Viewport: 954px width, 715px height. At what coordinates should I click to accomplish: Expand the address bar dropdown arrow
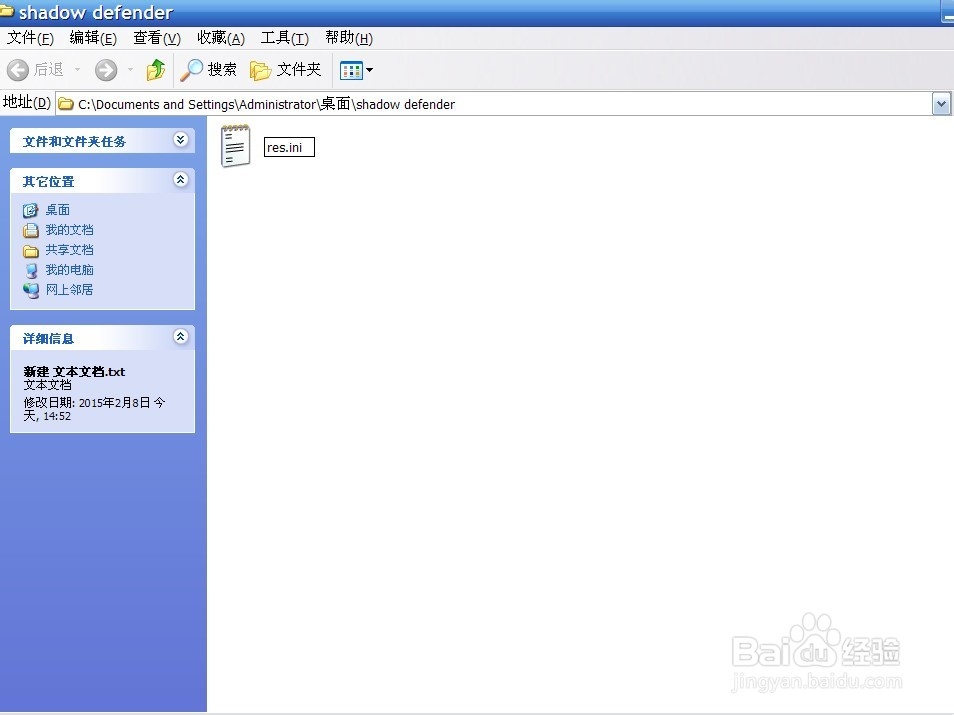(x=941, y=104)
